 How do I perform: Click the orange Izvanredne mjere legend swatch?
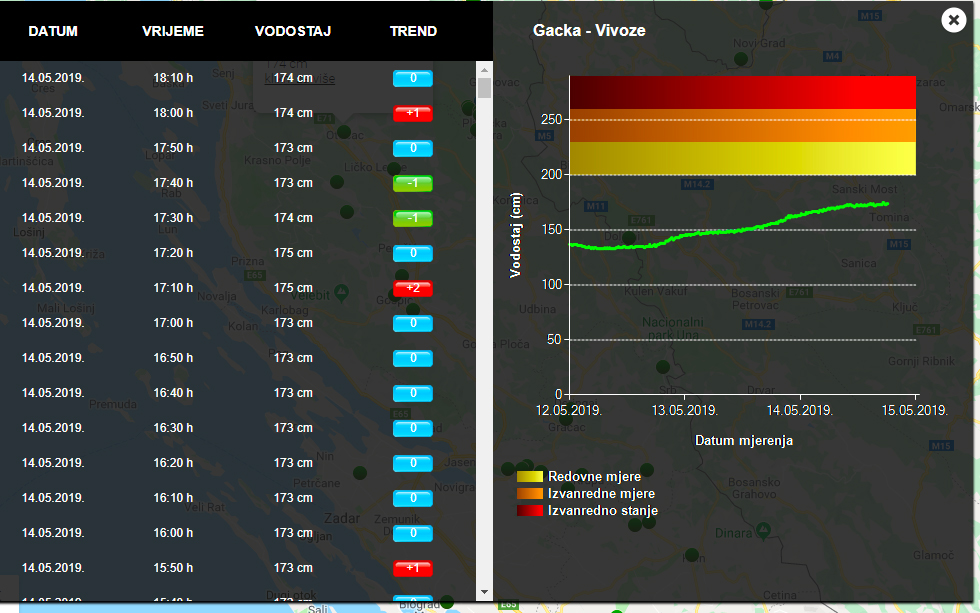(x=529, y=494)
